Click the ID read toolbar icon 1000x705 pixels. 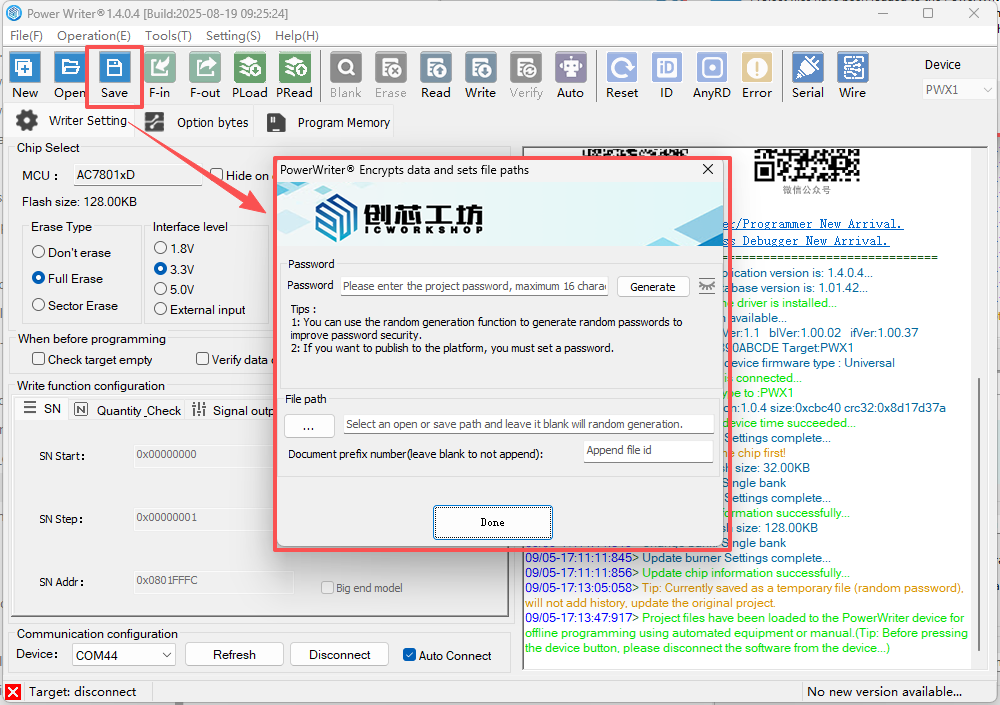pyautogui.click(x=666, y=67)
